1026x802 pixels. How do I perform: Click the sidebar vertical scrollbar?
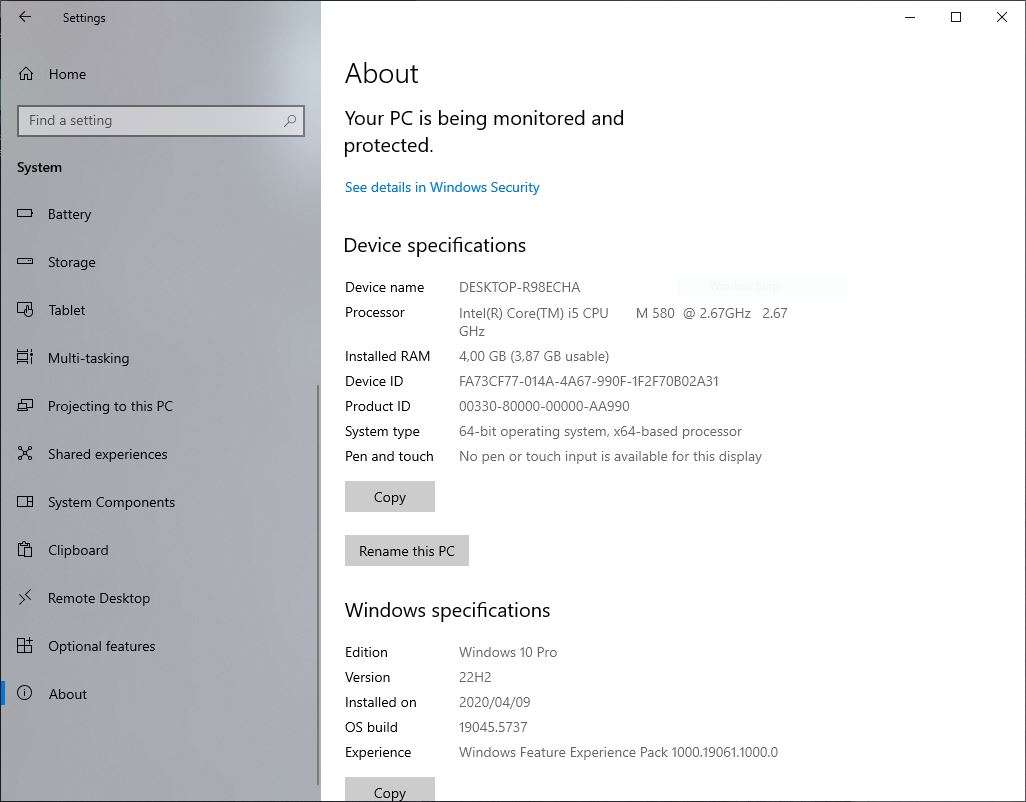[x=318, y=580]
